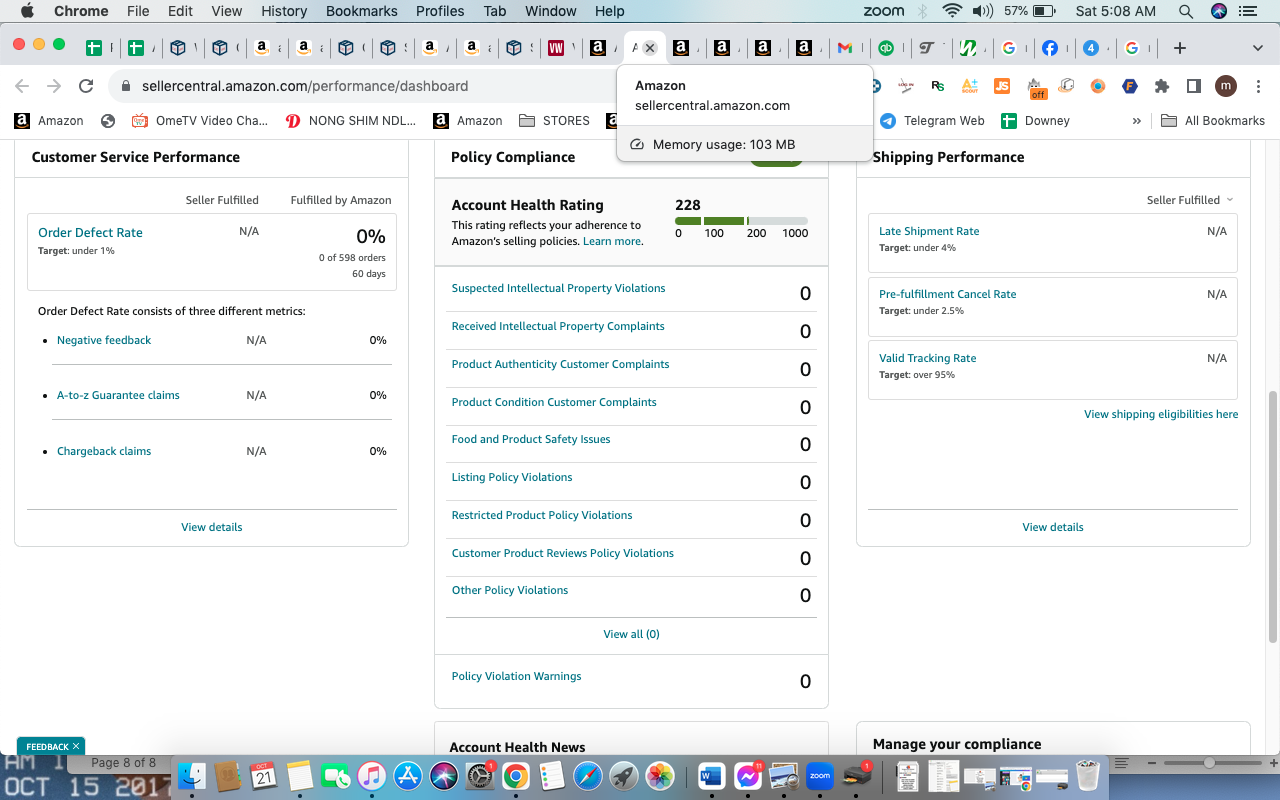
Task: Click the RS extension icon
Action: 938,86
